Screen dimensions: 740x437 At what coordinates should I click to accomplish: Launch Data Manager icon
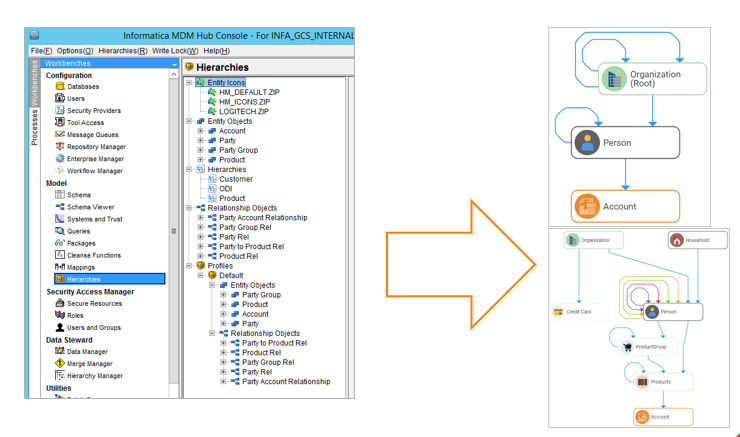pos(60,351)
